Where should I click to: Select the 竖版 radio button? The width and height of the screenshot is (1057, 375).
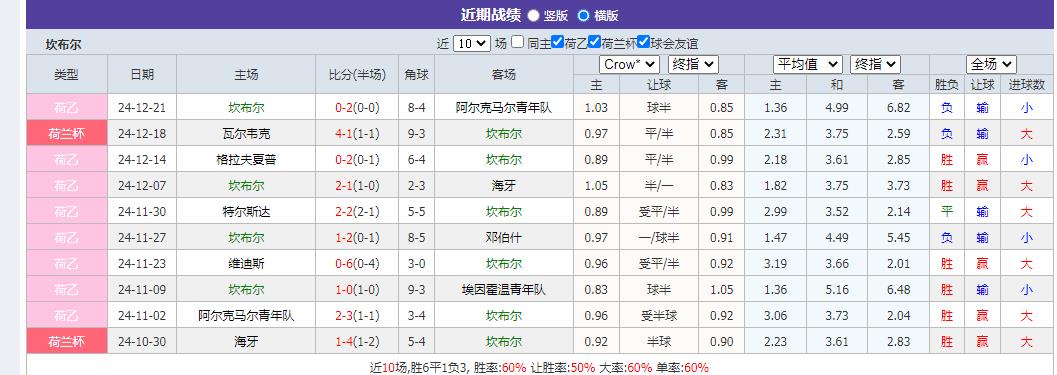pyautogui.click(x=533, y=16)
